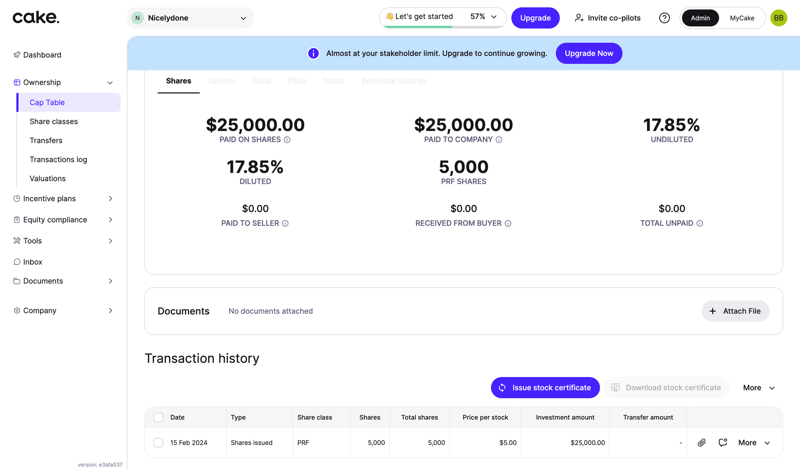Click the Cake logo

point(36,17)
